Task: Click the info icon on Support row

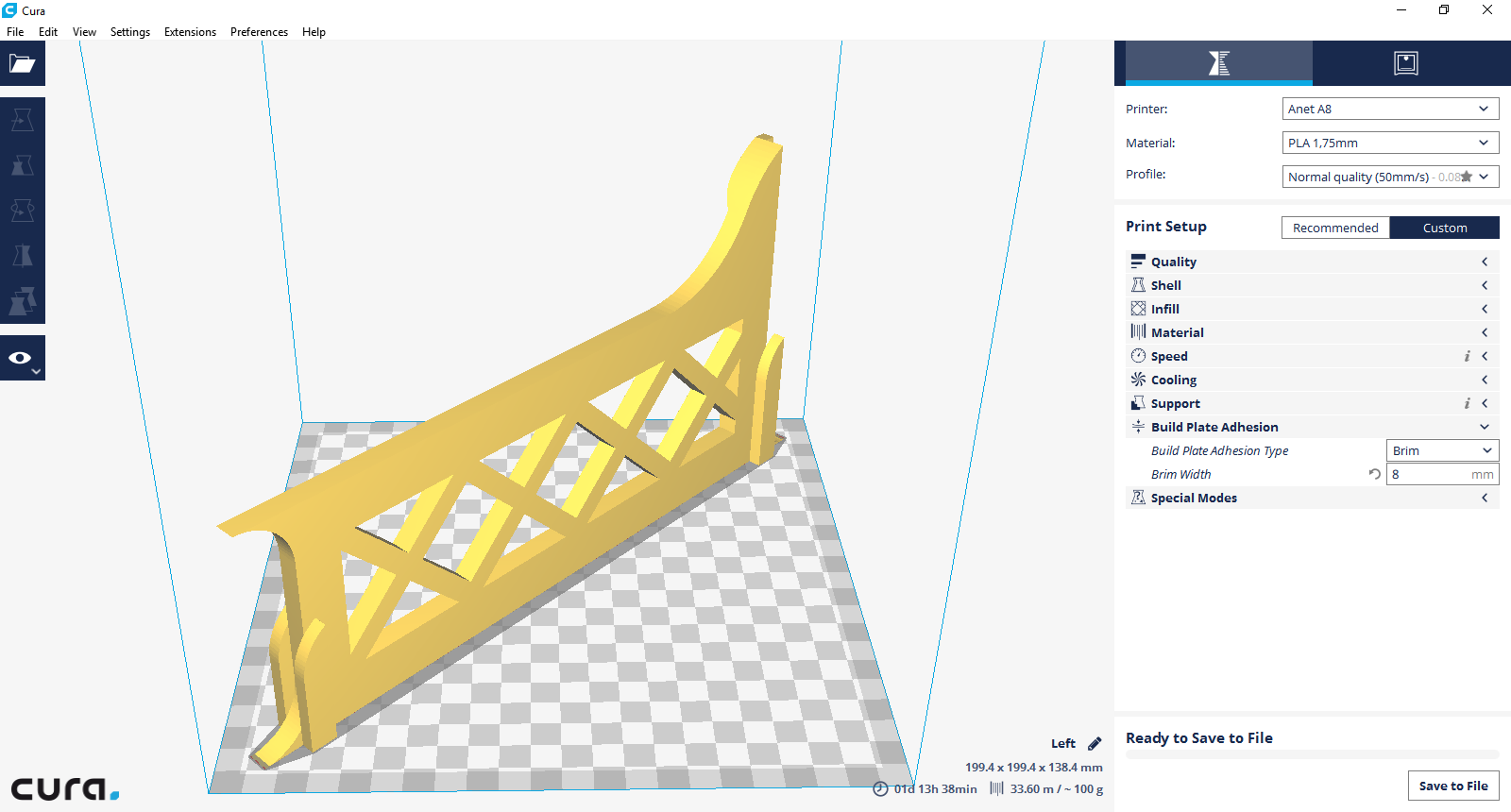Action: click(1467, 403)
